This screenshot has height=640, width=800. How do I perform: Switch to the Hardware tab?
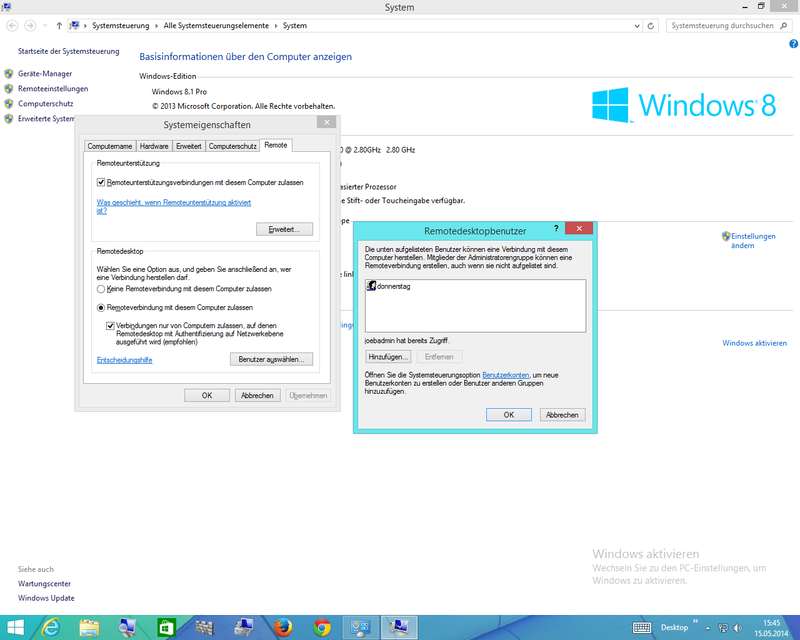click(x=154, y=146)
